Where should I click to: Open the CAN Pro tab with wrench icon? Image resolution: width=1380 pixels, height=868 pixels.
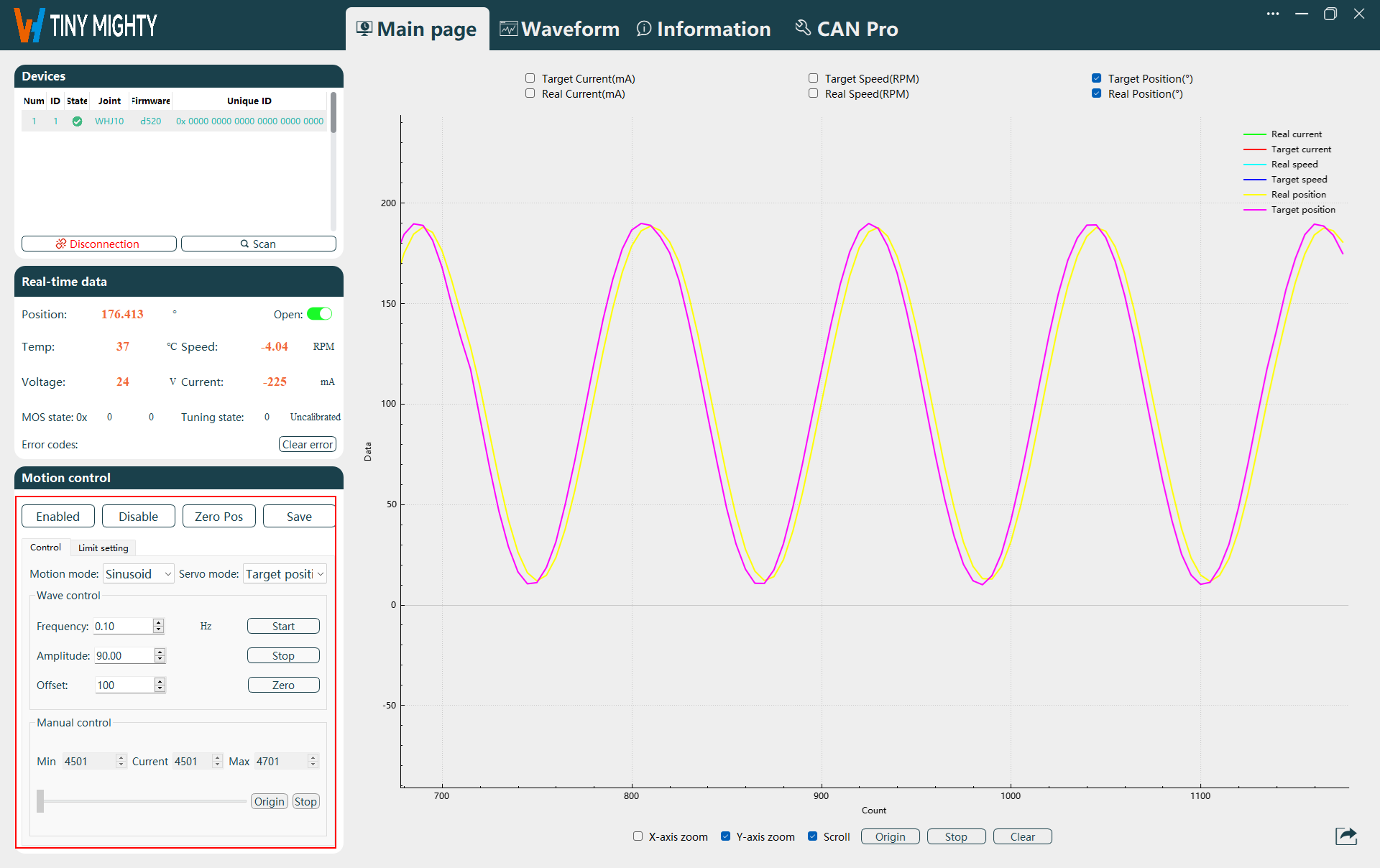point(846,29)
